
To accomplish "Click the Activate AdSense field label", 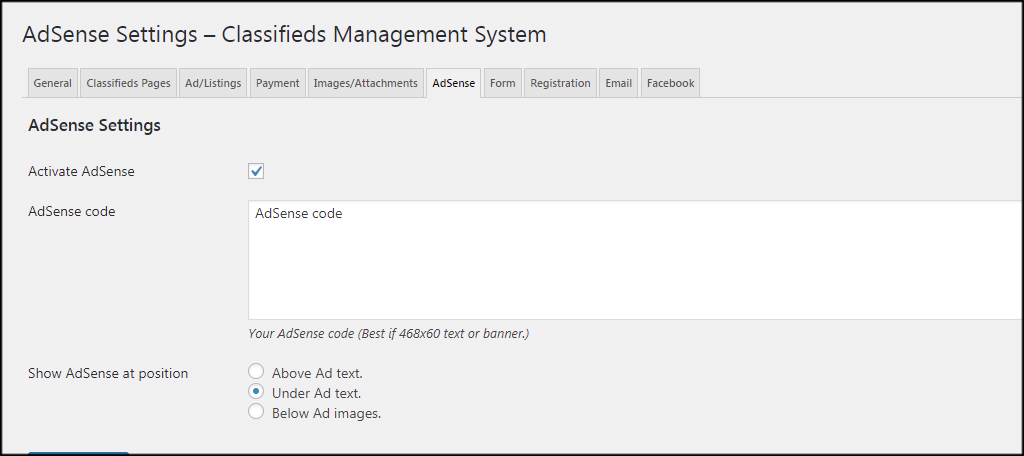I will (81, 171).
